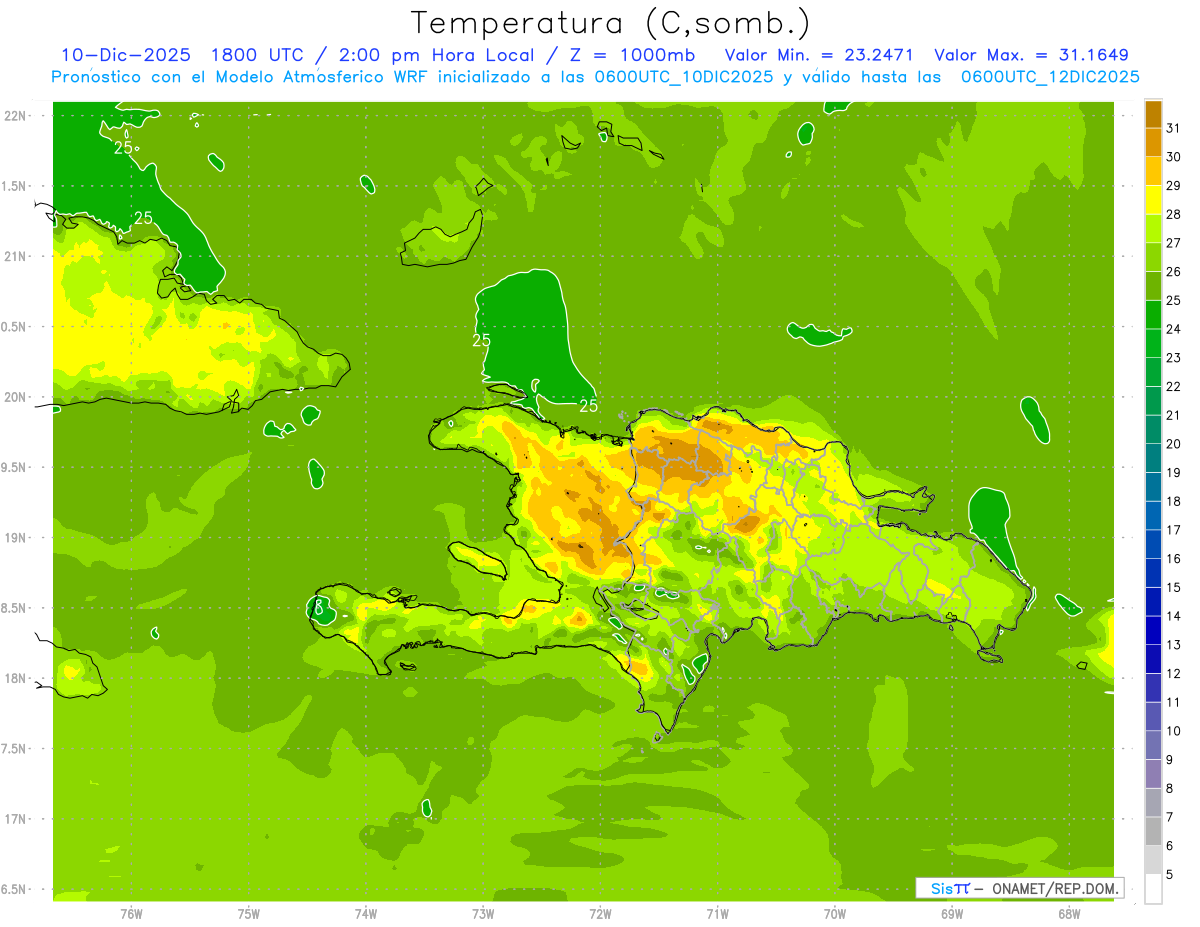The height and width of the screenshot is (927, 1200).
Task: Click the color bar label '30'
Action: coord(1174,157)
